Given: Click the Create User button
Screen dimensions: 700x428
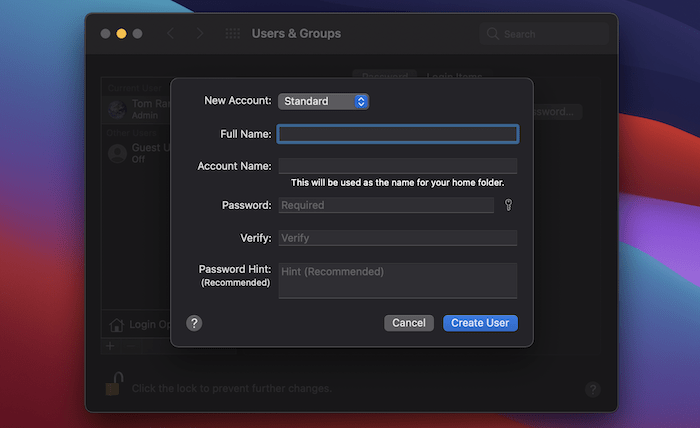Looking at the screenshot, I should tap(480, 323).
